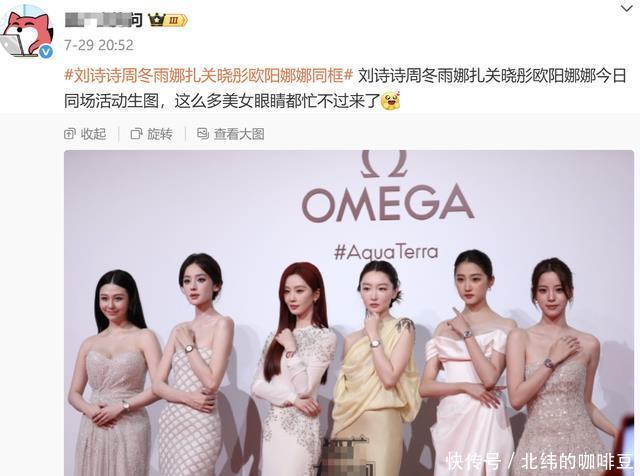This screenshot has width=640, height=476.
Task: Open the fox avatar profile picture
Action: coord(27,33)
